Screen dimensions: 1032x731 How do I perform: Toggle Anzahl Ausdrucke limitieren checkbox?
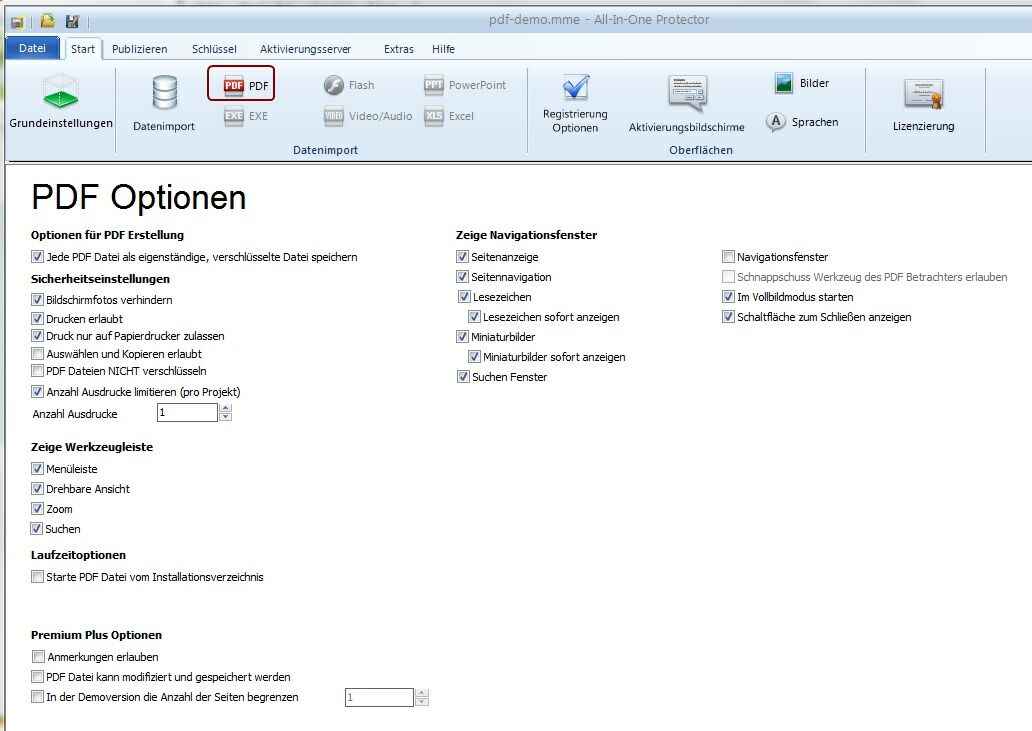(x=38, y=391)
